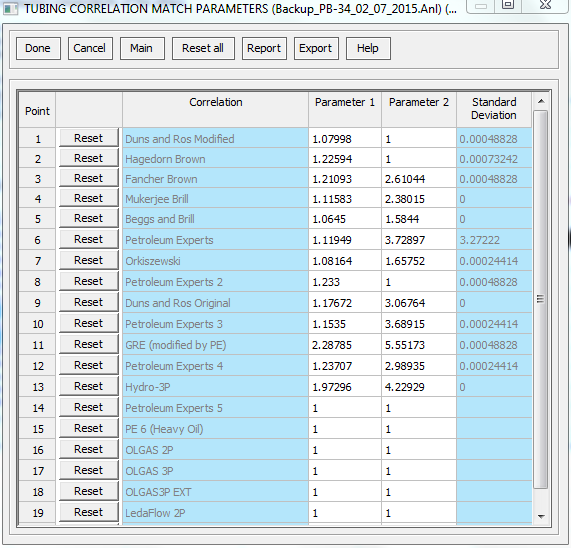Open the Help button
Image resolution: width=571 pixels, height=548 pixels.
point(368,48)
